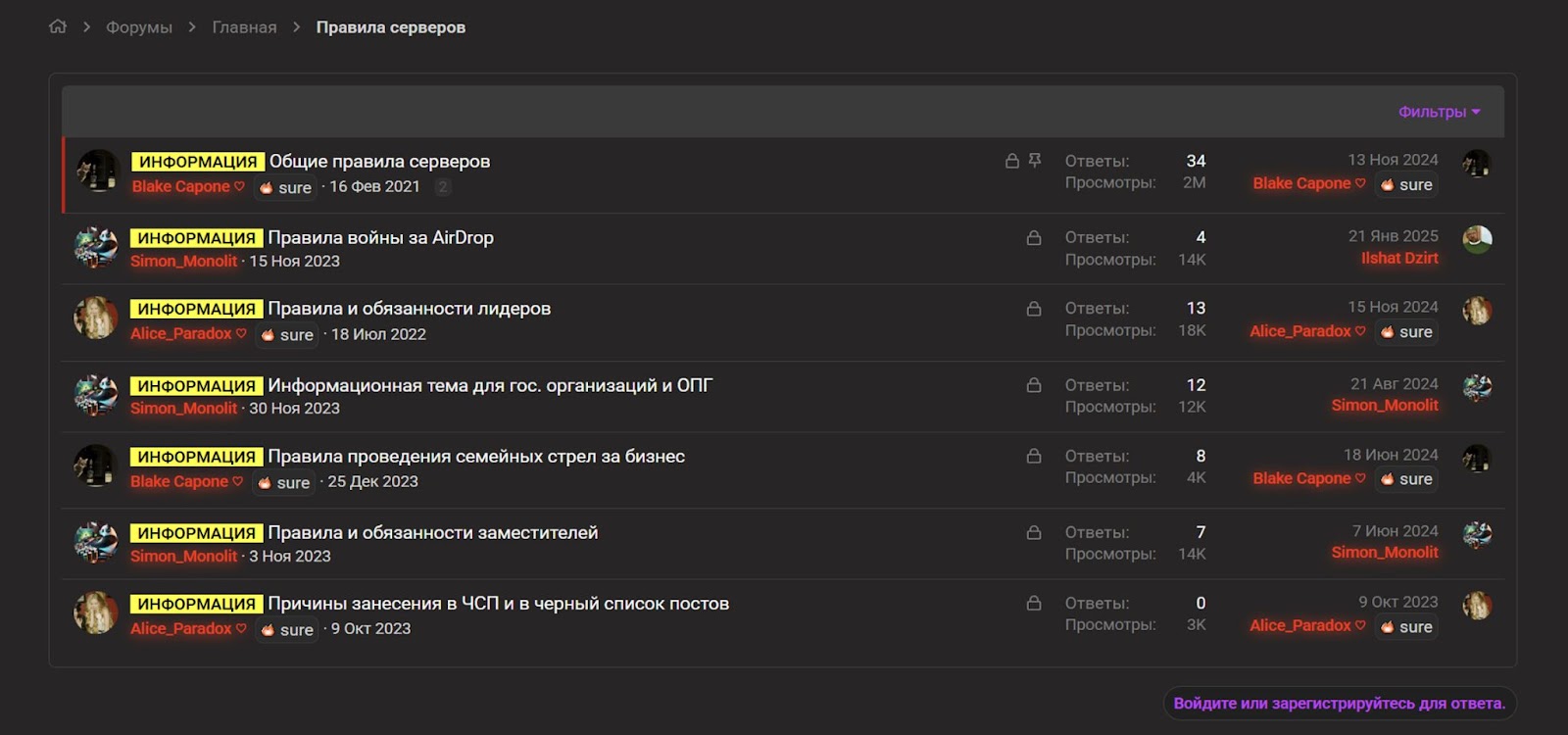This screenshot has height=735, width=1568.
Task: Open last poster Ilshat Dzirt
Action: pyautogui.click(x=1399, y=258)
